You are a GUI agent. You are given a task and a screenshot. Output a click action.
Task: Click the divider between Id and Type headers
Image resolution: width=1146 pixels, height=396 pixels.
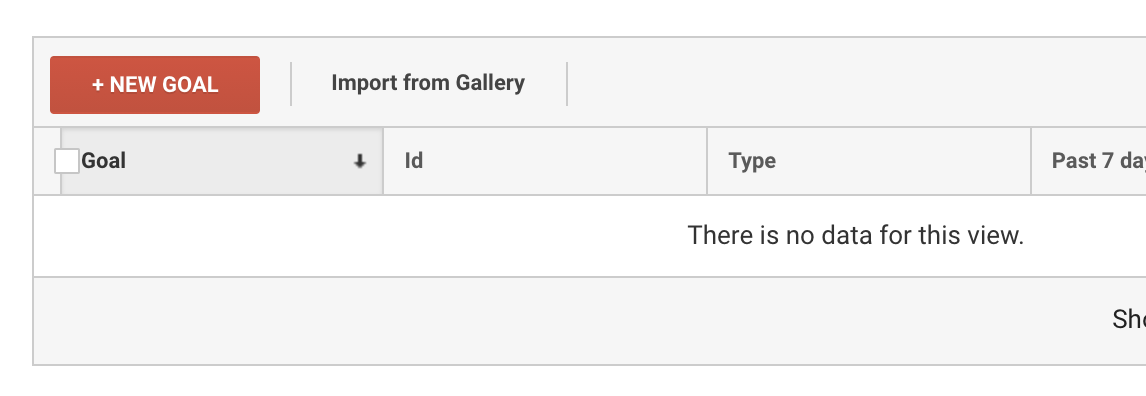coord(707,161)
